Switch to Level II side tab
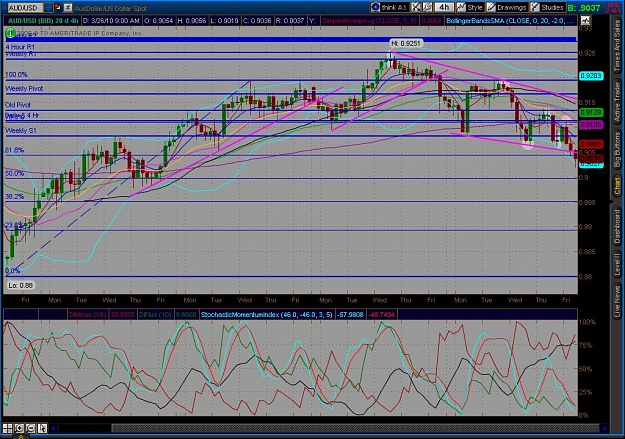625x439 pixels. click(617, 264)
